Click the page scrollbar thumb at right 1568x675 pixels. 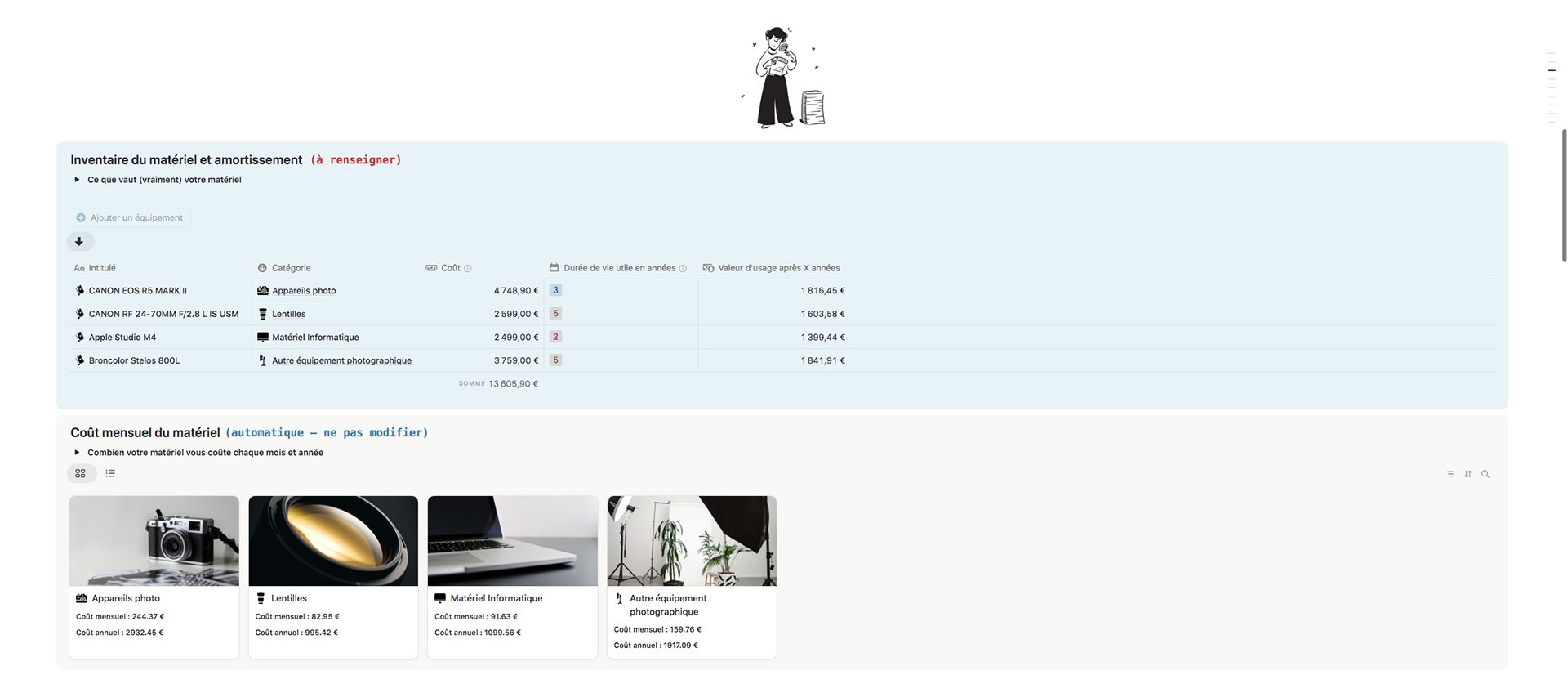(1564, 194)
